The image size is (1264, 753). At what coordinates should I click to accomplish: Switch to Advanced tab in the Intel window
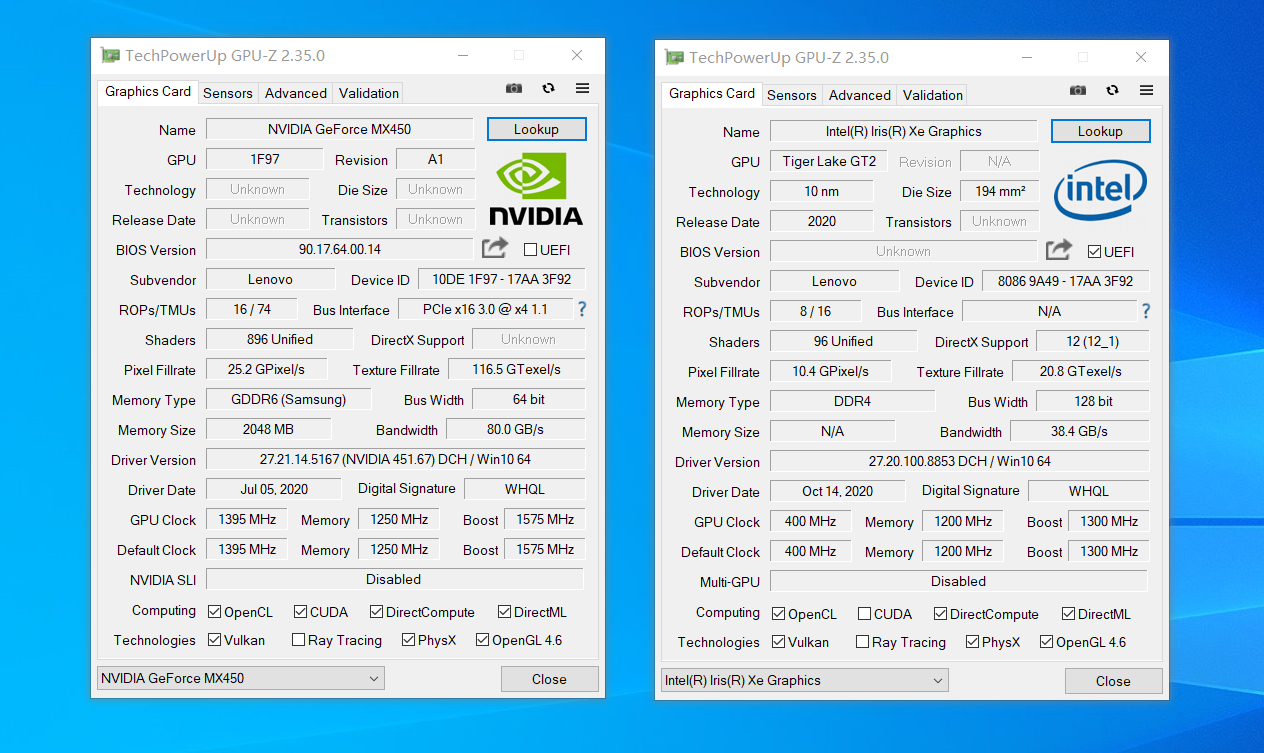[859, 95]
